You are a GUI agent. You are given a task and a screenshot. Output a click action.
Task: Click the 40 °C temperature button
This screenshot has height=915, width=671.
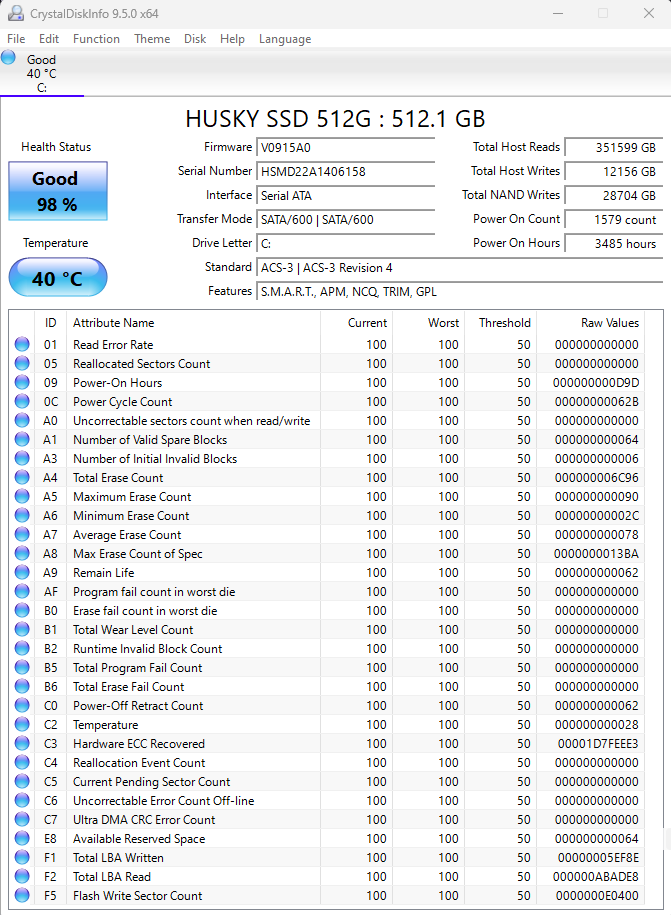(x=58, y=278)
